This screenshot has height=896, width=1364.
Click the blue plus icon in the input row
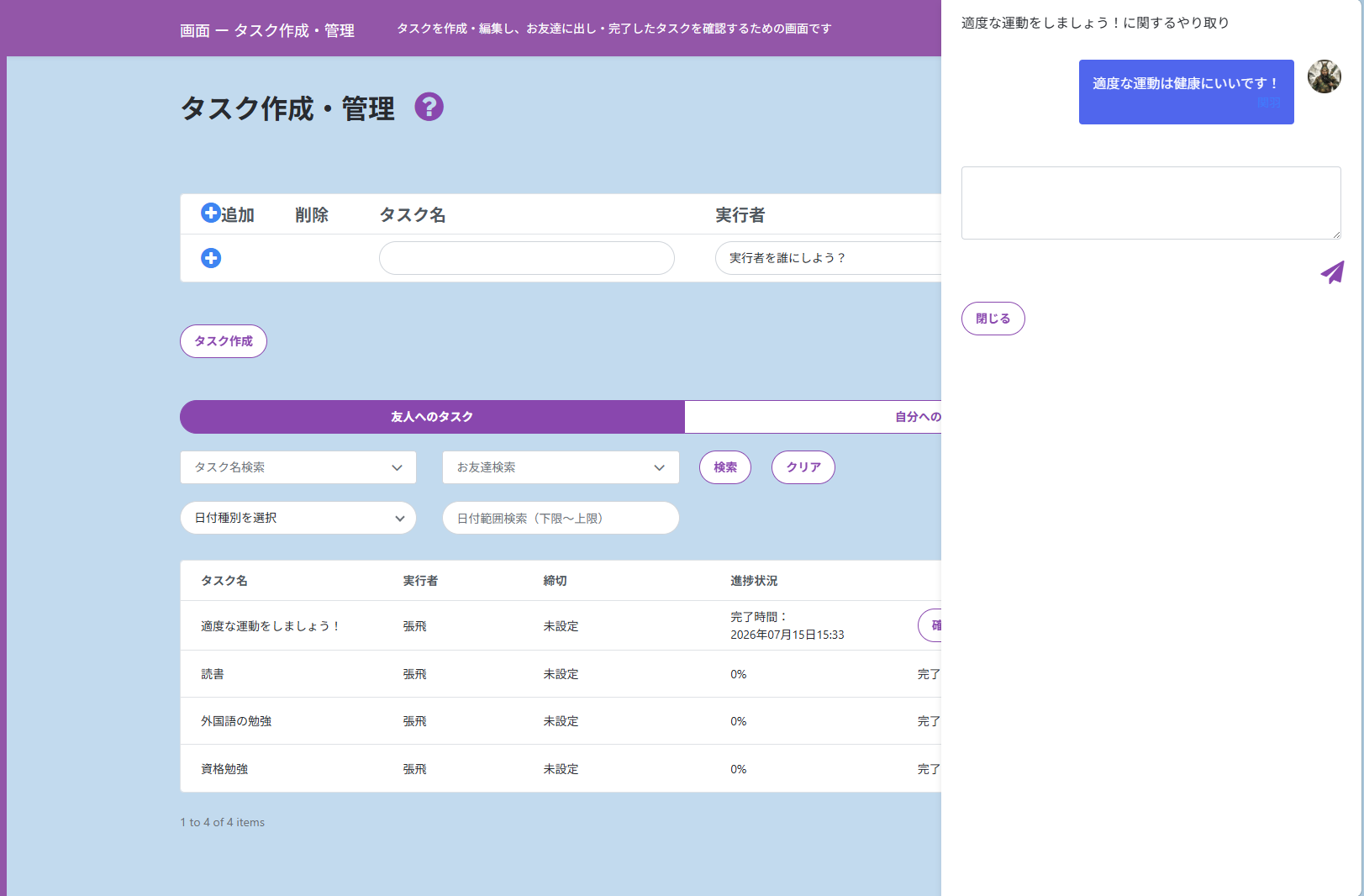coord(211,258)
